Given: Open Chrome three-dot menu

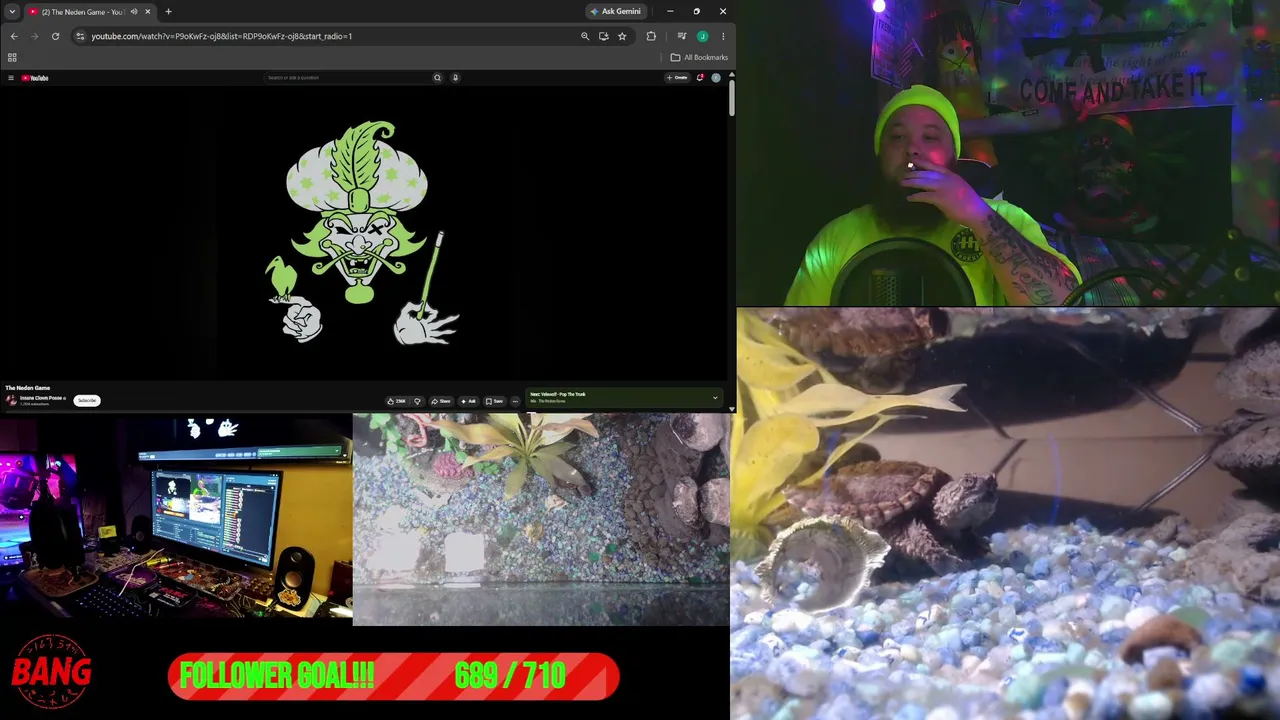Looking at the screenshot, I should tap(723, 36).
